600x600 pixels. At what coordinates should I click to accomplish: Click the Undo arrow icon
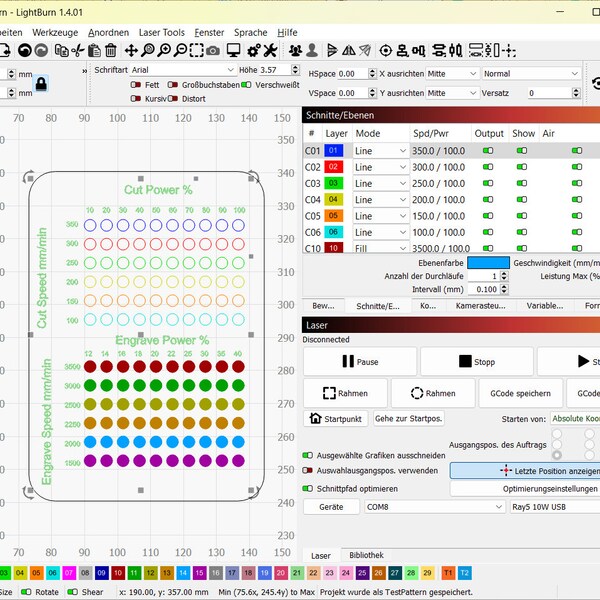[x=25, y=50]
